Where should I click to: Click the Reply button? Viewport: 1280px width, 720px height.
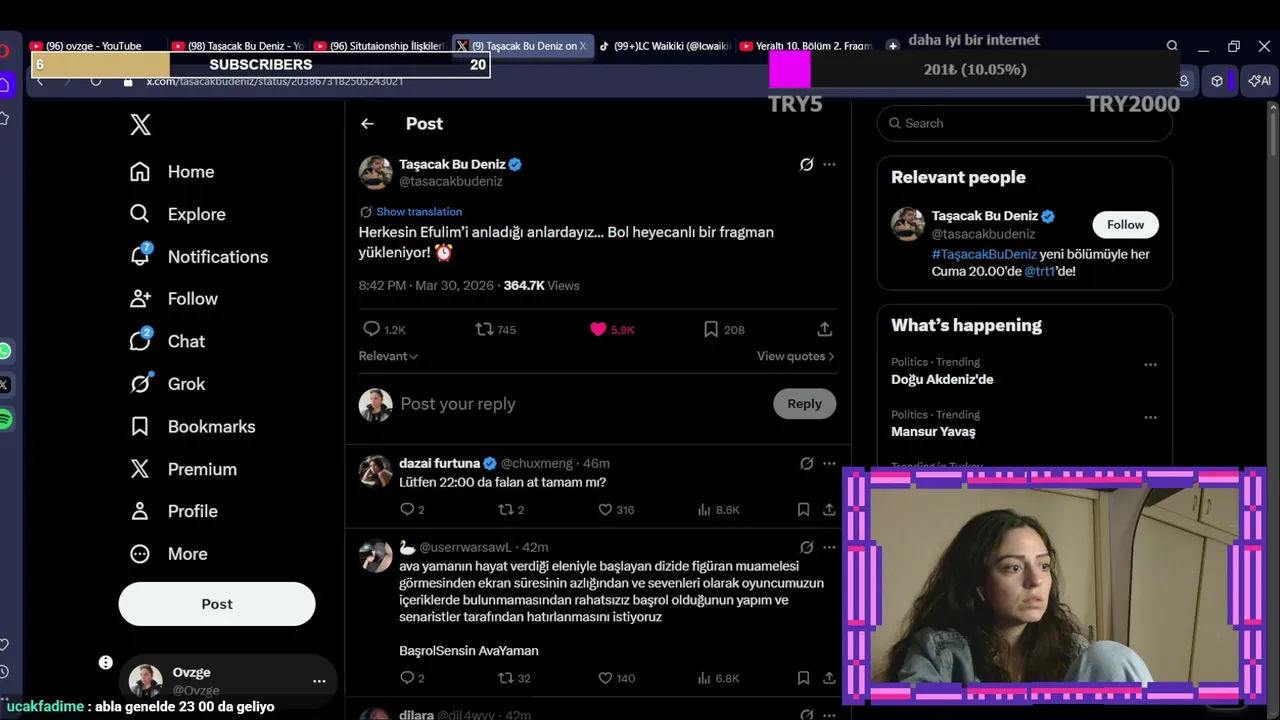(x=804, y=404)
